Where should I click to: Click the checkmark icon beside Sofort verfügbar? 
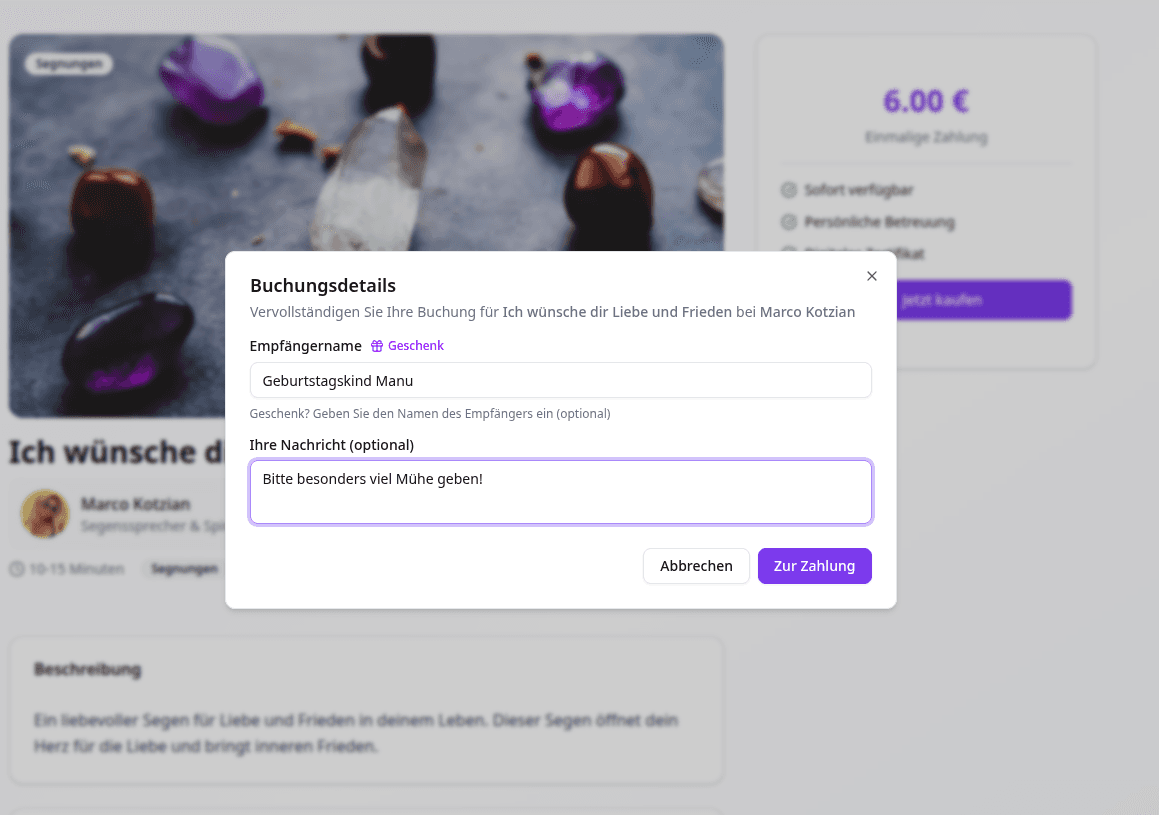click(789, 189)
